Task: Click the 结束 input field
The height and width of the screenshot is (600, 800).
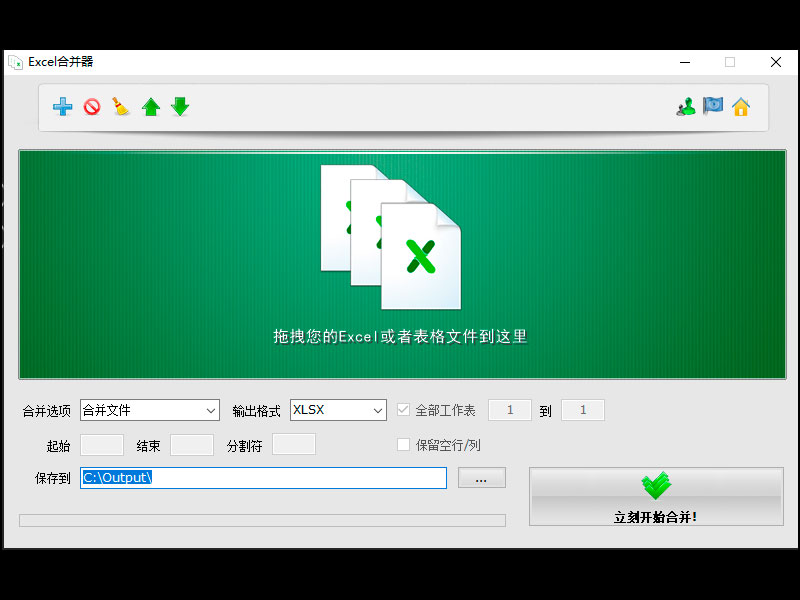Action: 192,445
